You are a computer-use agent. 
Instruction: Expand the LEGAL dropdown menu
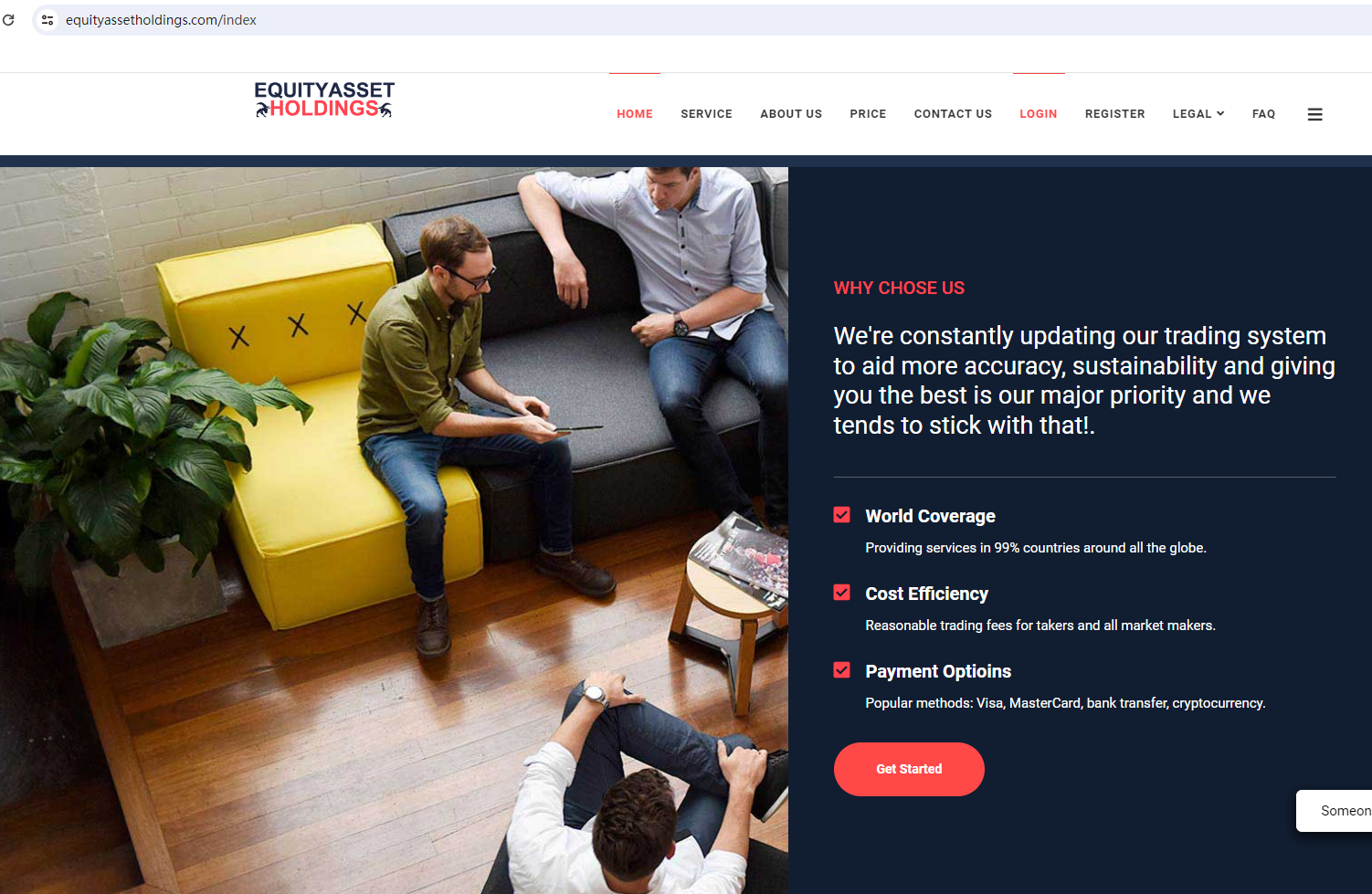1198,114
